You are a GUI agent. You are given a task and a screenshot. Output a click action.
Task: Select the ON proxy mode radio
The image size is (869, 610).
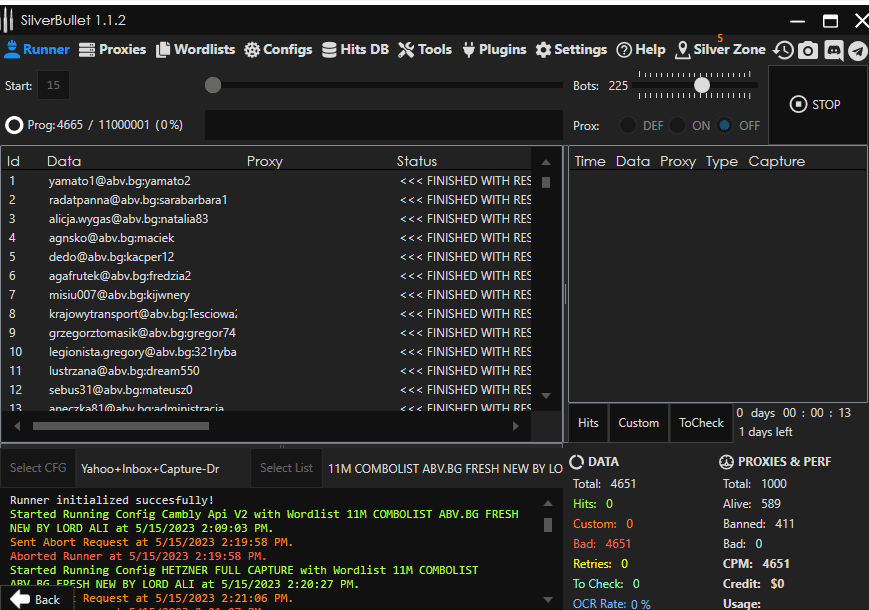[x=677, y=126]
